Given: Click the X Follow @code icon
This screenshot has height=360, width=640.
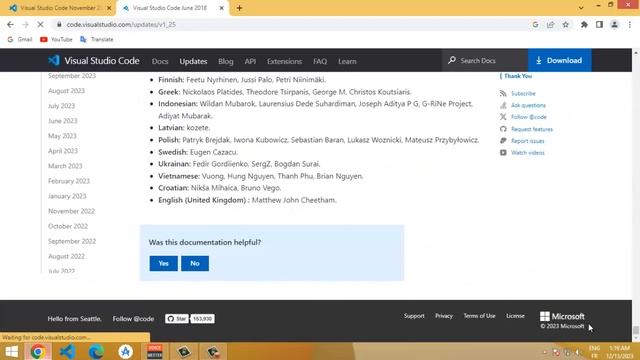Looking at the screenshot, I should click(x=503, y=117).
